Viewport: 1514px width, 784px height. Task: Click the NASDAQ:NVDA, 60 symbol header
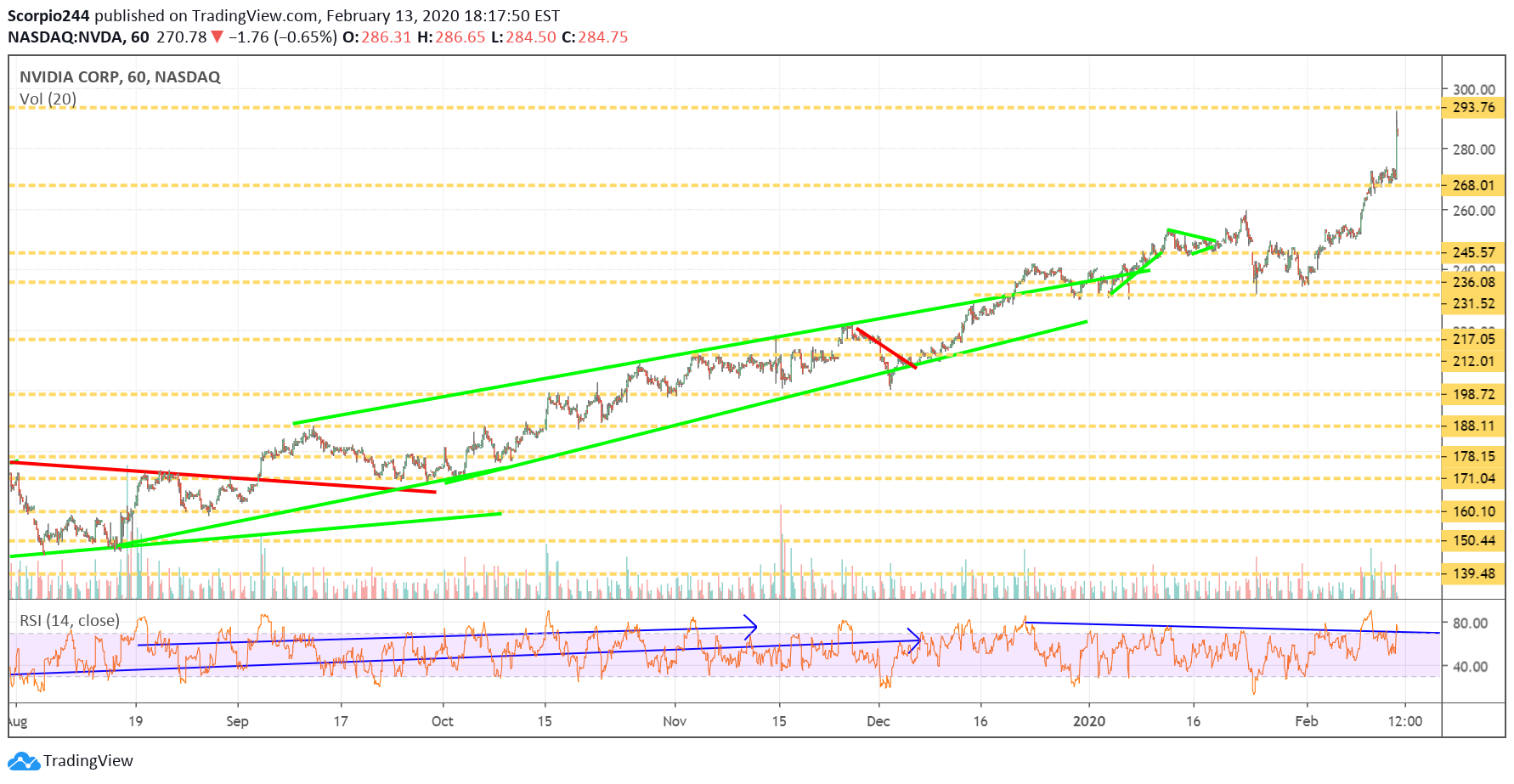pos(78,37)
